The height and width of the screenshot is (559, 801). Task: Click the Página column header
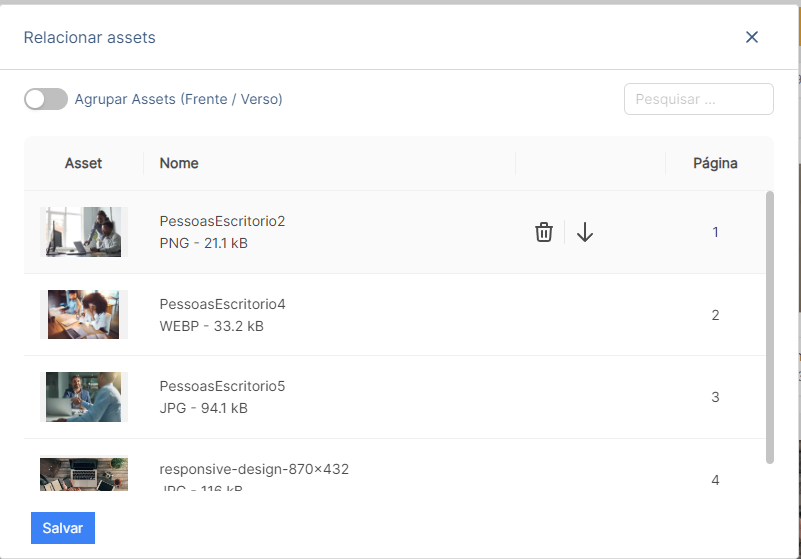point(715,163)
